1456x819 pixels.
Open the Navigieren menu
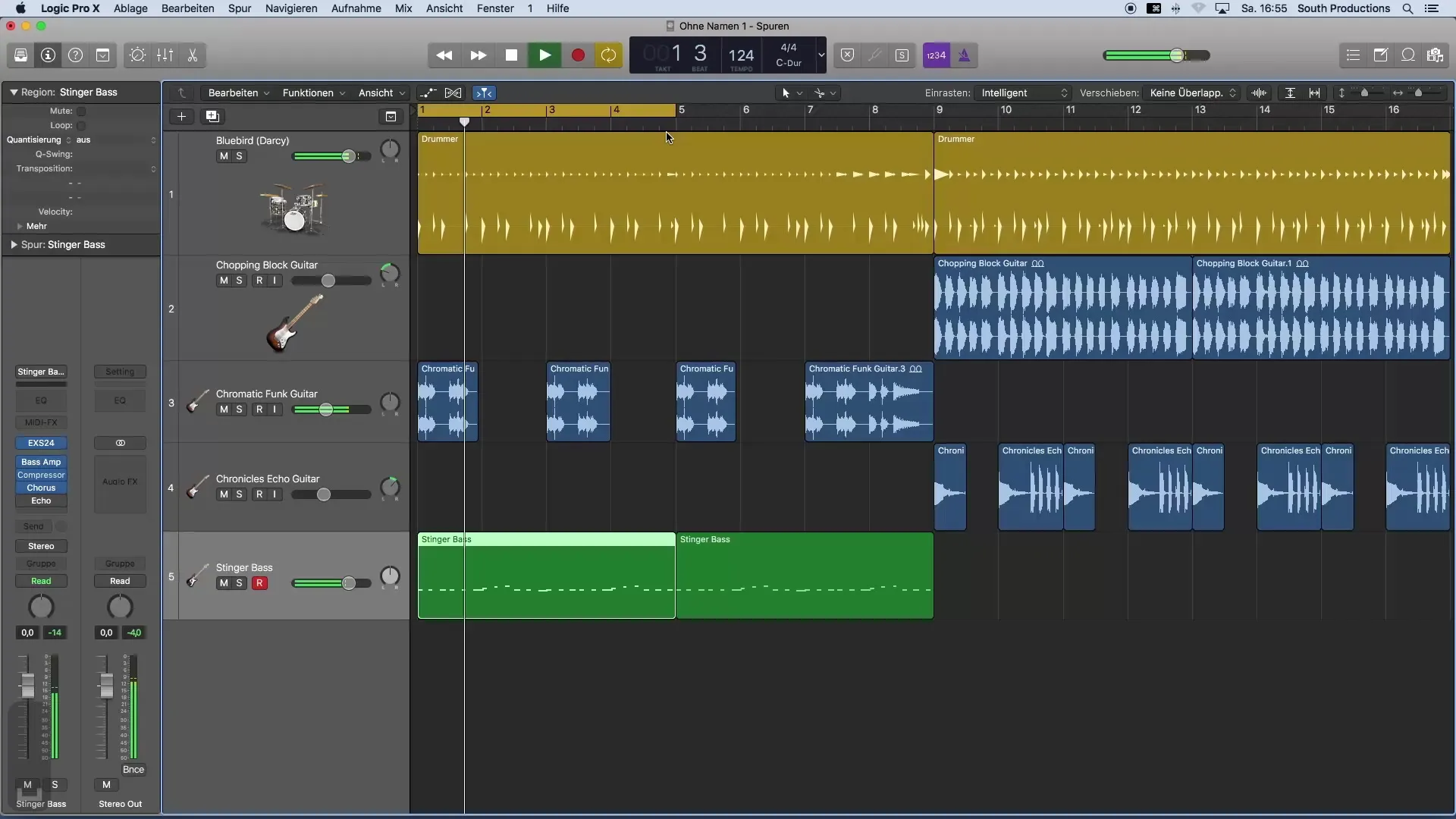[291, 8]
